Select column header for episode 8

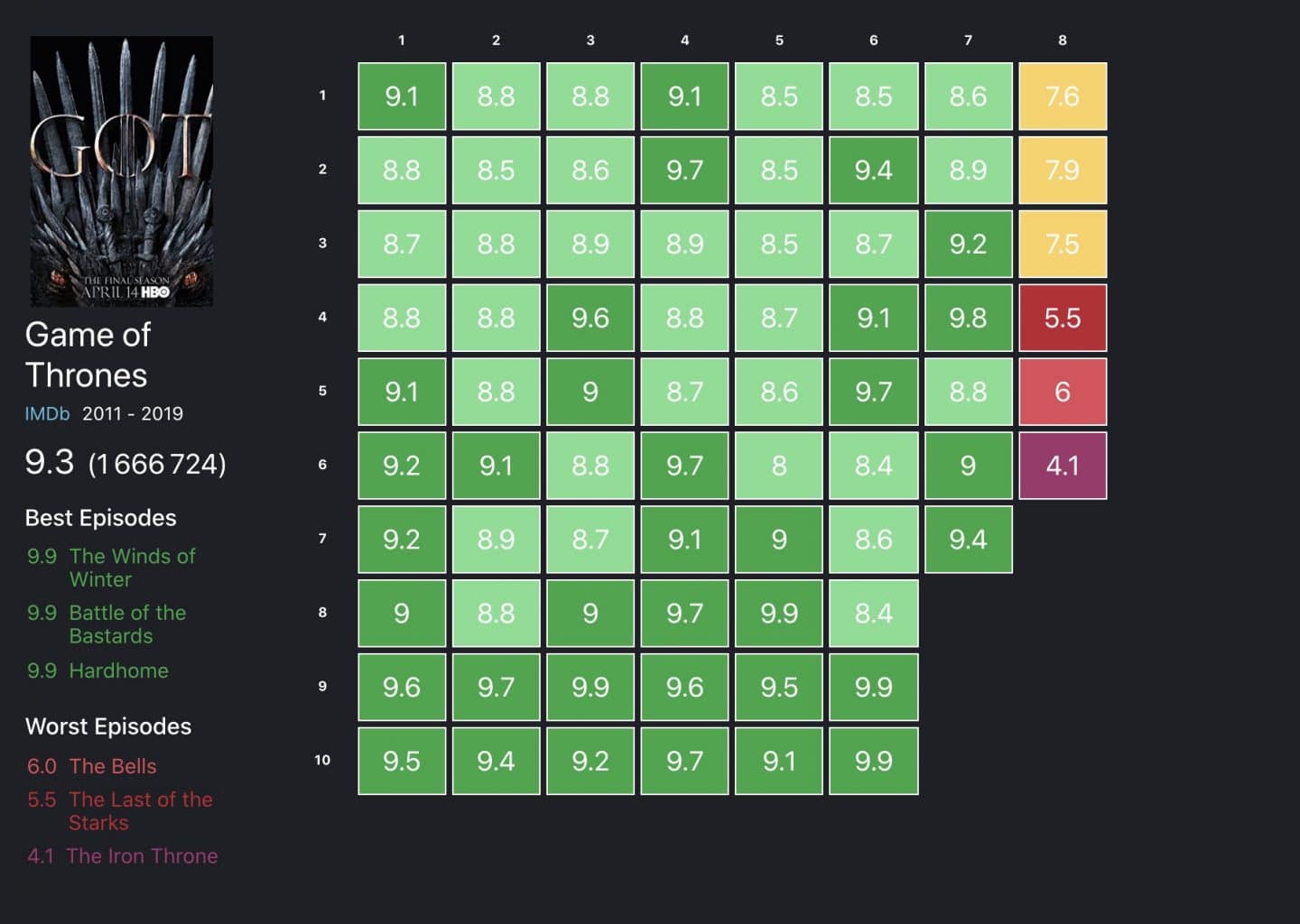[x=1063, y=41]
